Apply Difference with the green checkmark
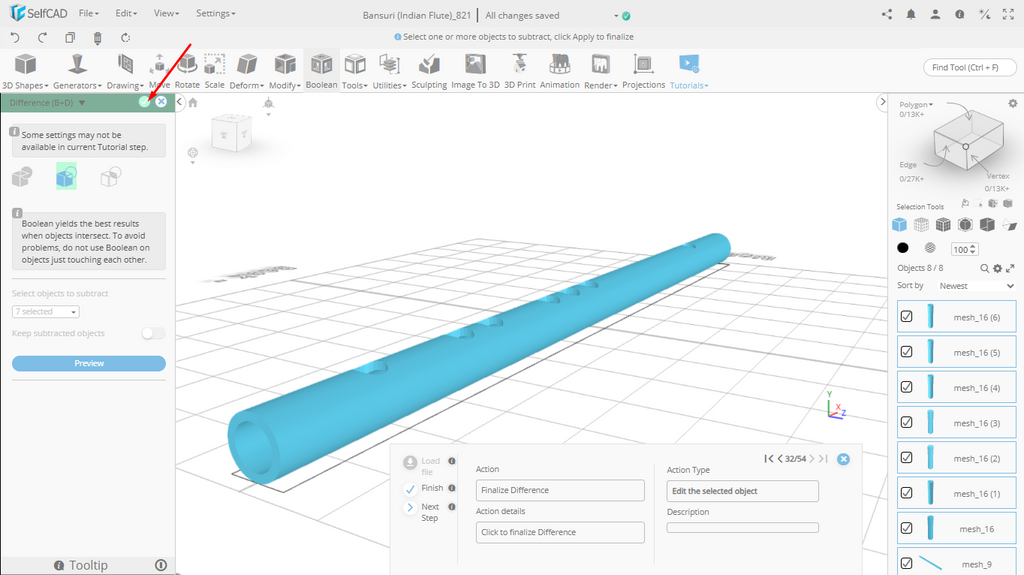Screen dimensions: 1024x575 click(145, 102)
